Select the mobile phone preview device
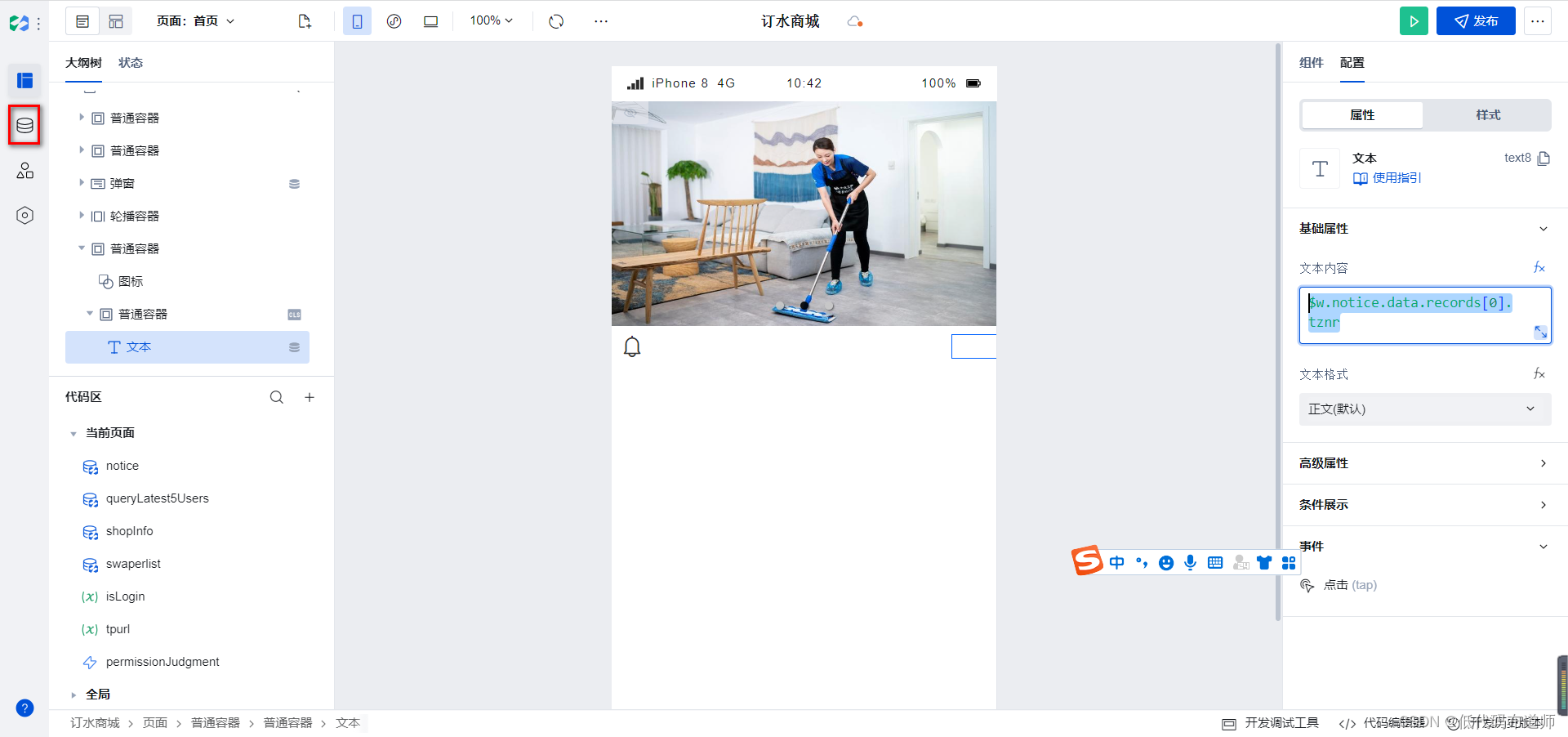This screenshot has width=1568, height=737. tap(357, 21)
